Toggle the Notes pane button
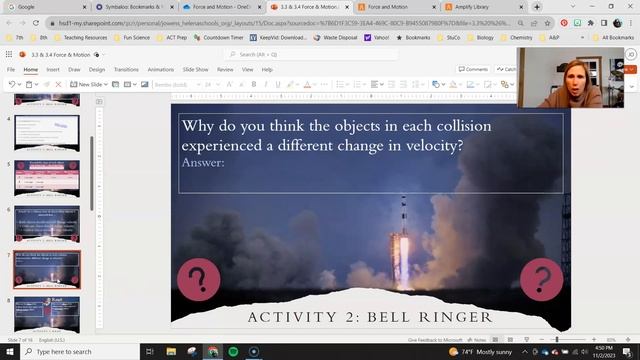The width and height of the screenshot is (640, 360). 477,340
